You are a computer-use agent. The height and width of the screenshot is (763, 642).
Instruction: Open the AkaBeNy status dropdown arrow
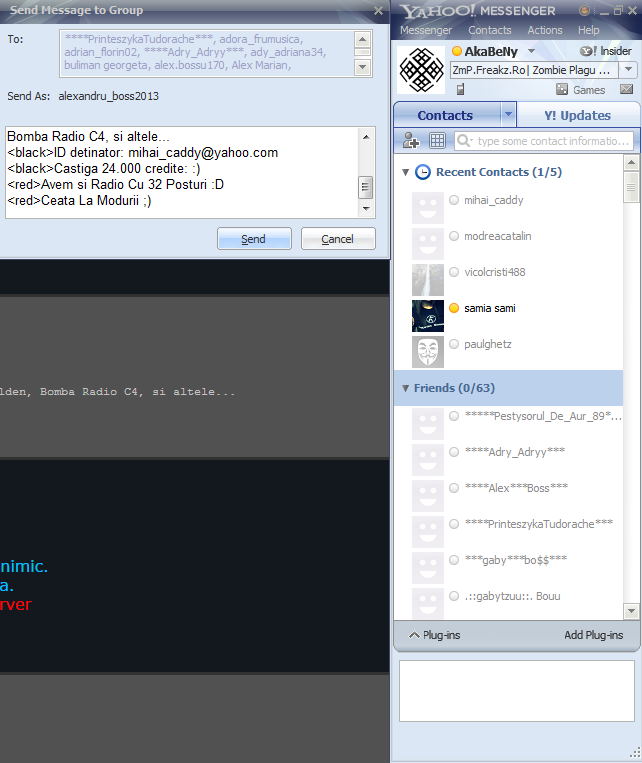coord(532,51)
